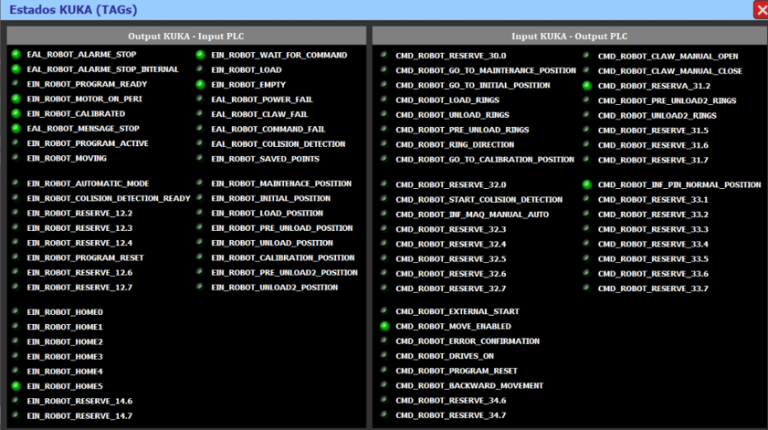Click the green CMD_ROBOT_MOVE_ENABLED status LED
The width and height of the screenshot is (768, 430).
pyautogui.click(x=385, y=326)
